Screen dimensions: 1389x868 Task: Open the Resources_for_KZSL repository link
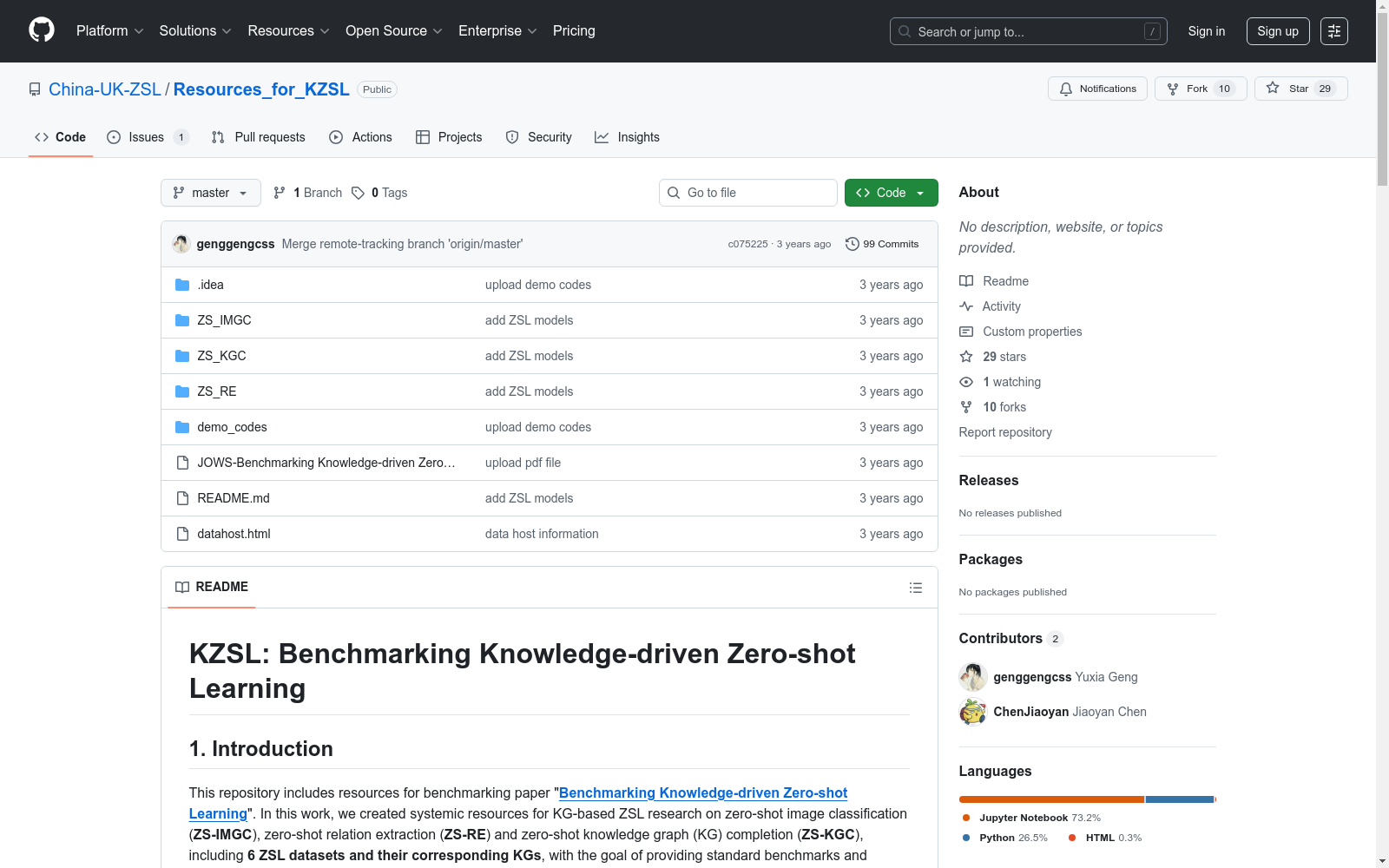[x=261, y=89]
